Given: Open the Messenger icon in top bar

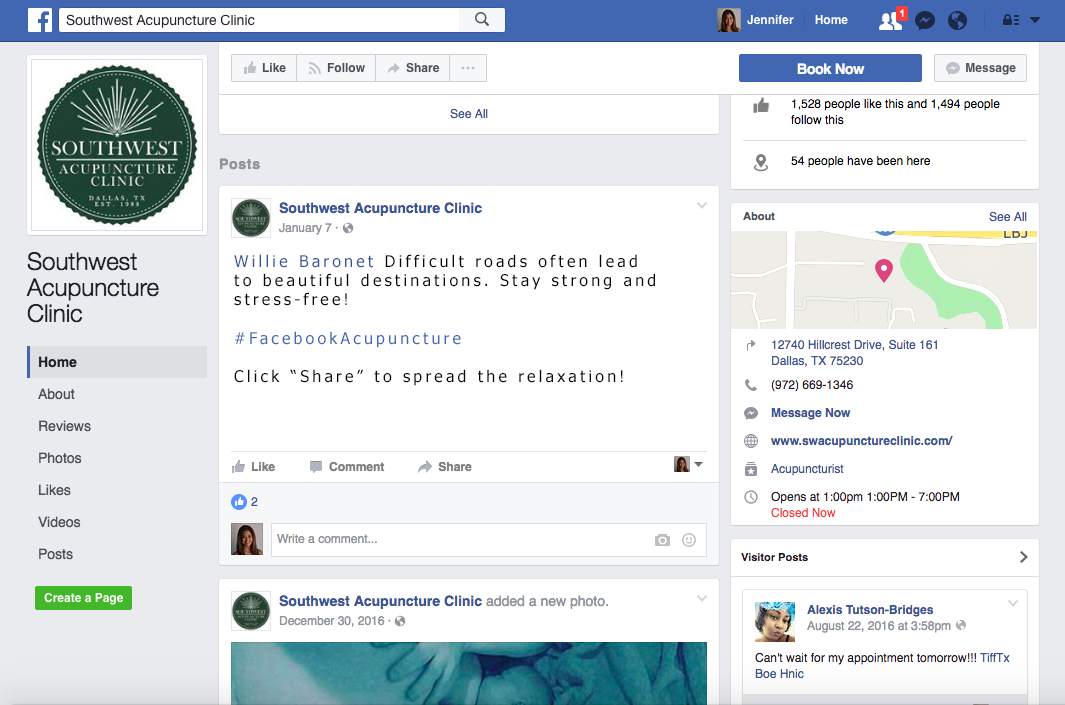Looking at the screenshot, I should point(924,20).
